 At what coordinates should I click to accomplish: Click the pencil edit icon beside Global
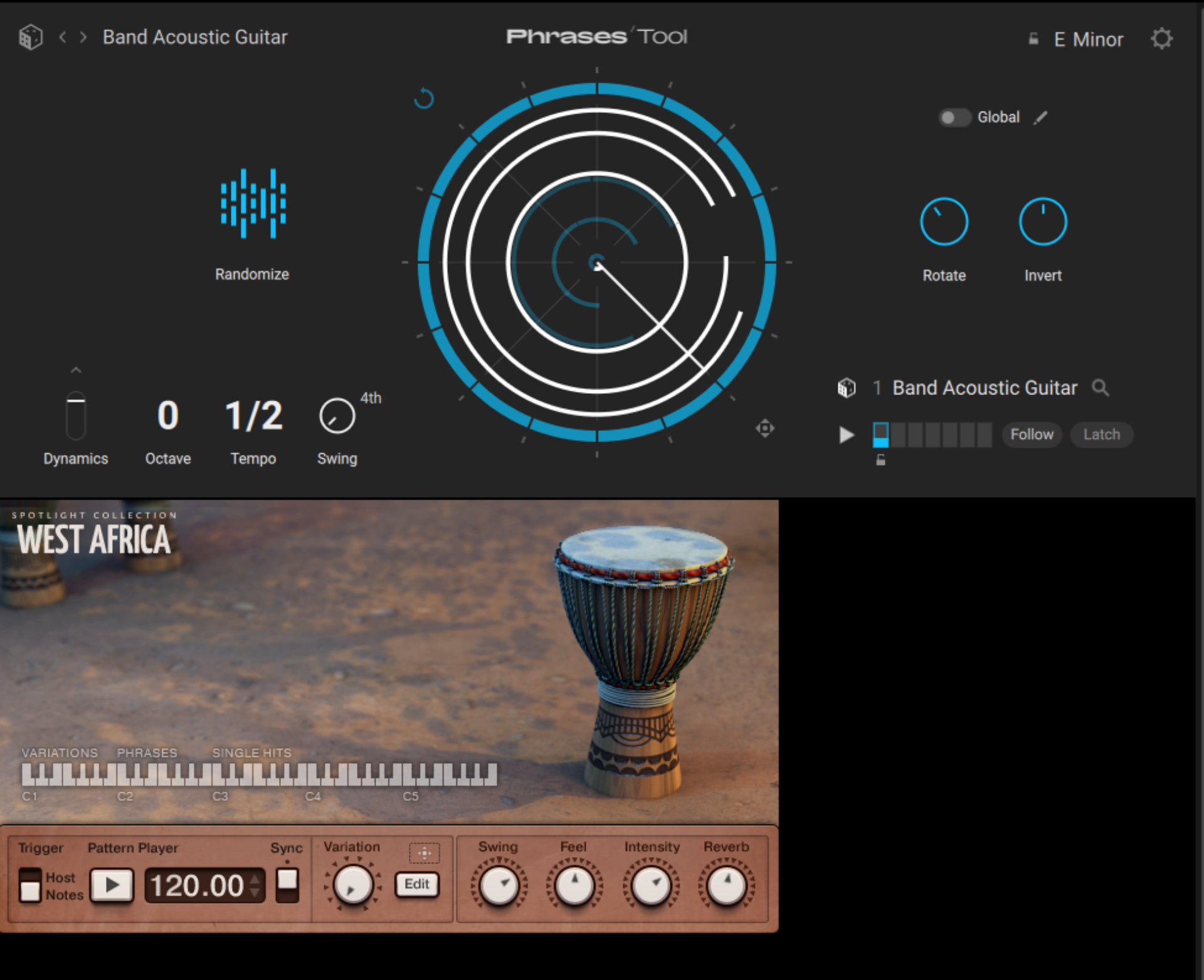1041,117
